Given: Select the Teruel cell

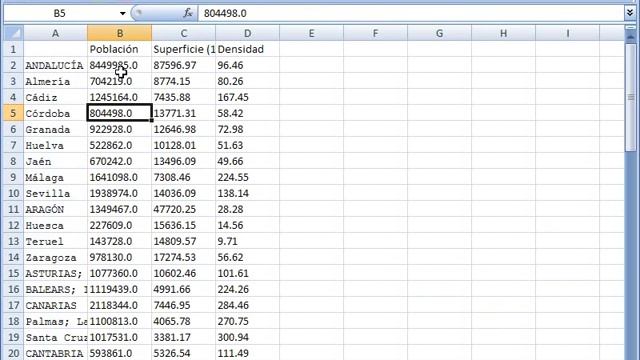Looking at the screenshot, I should click(x=56, y=241).
